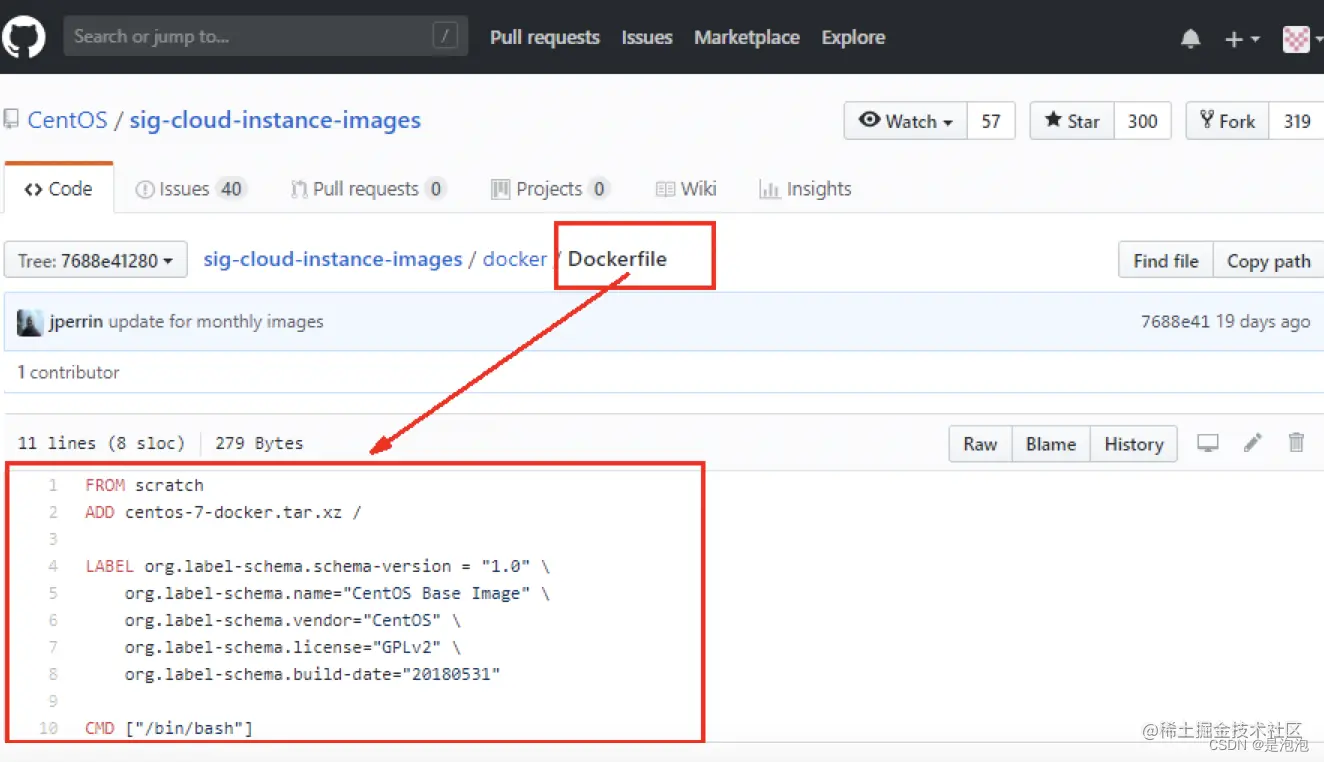Click the 1 contributor label
The width and height of the screenshot is (1324, 762).
[68, 372]
